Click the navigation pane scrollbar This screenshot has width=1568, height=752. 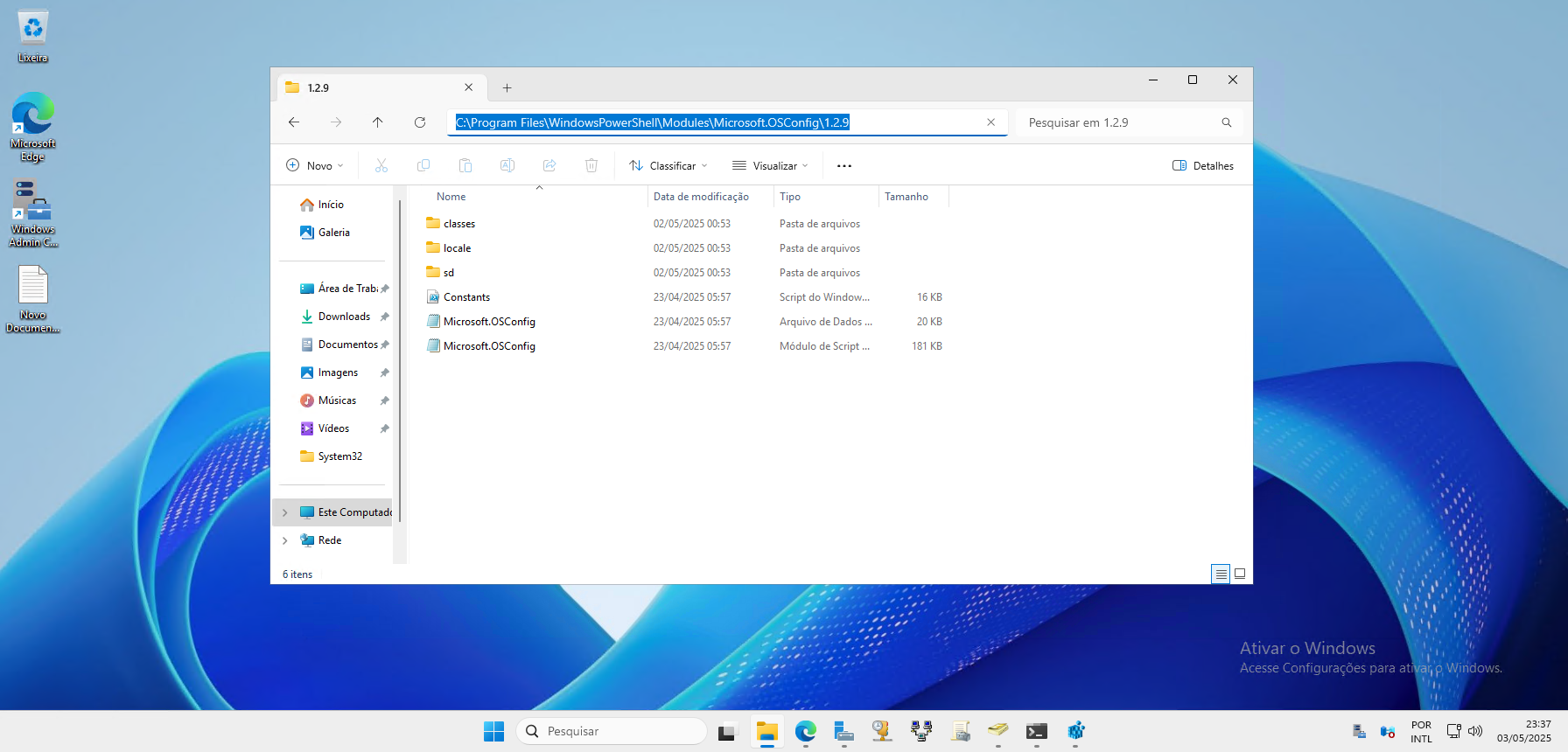400,360
